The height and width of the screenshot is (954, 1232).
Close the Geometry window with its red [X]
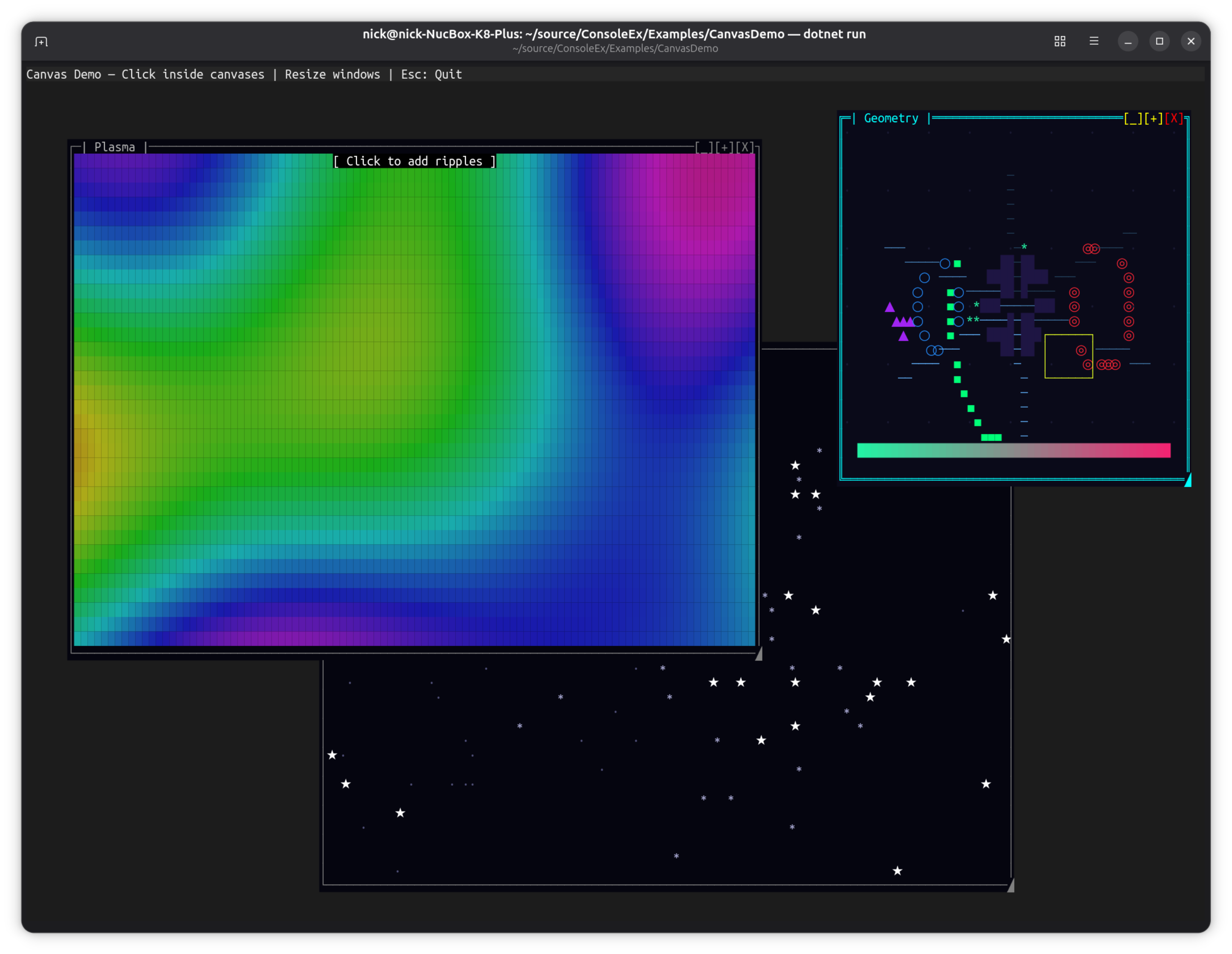1174,118
